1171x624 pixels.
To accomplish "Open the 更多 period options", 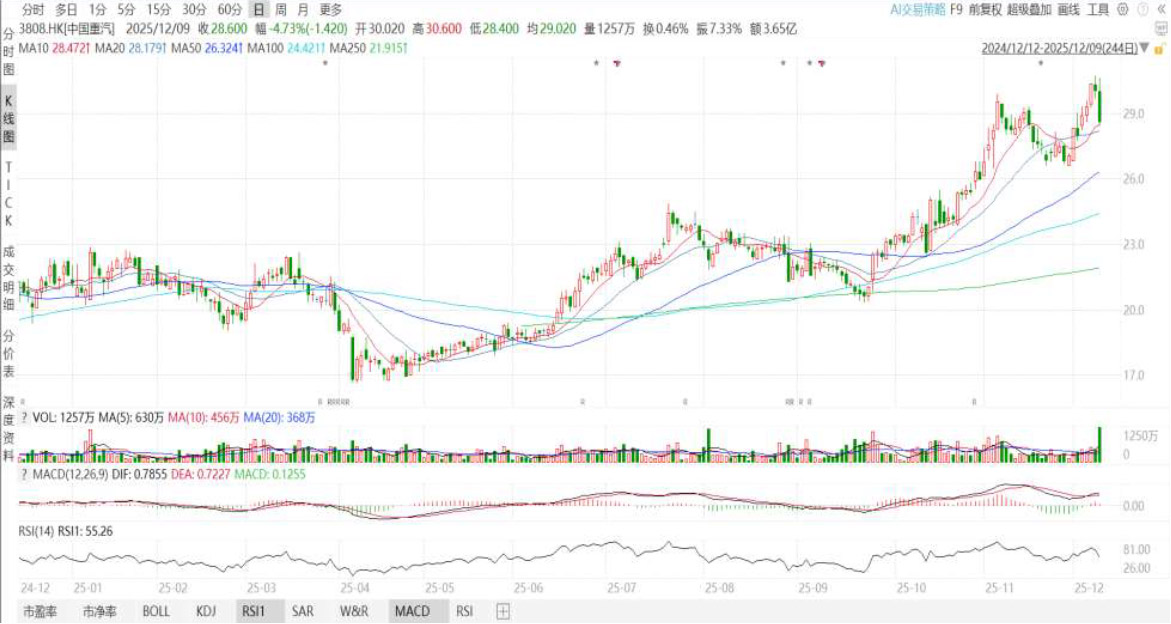I will tap(331, 9).
